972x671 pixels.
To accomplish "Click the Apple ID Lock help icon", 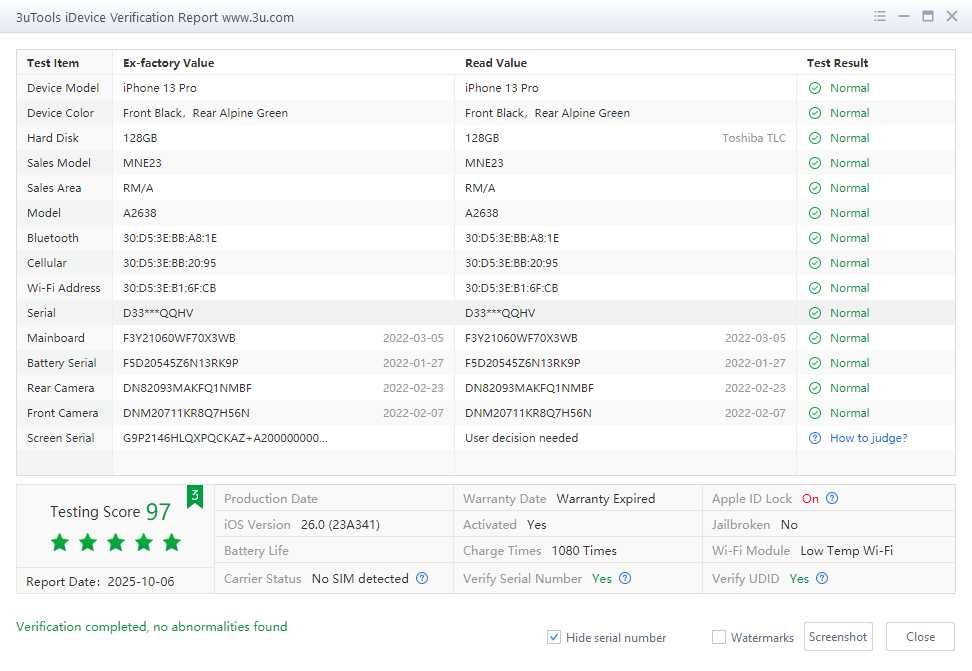I will point(832,498).
